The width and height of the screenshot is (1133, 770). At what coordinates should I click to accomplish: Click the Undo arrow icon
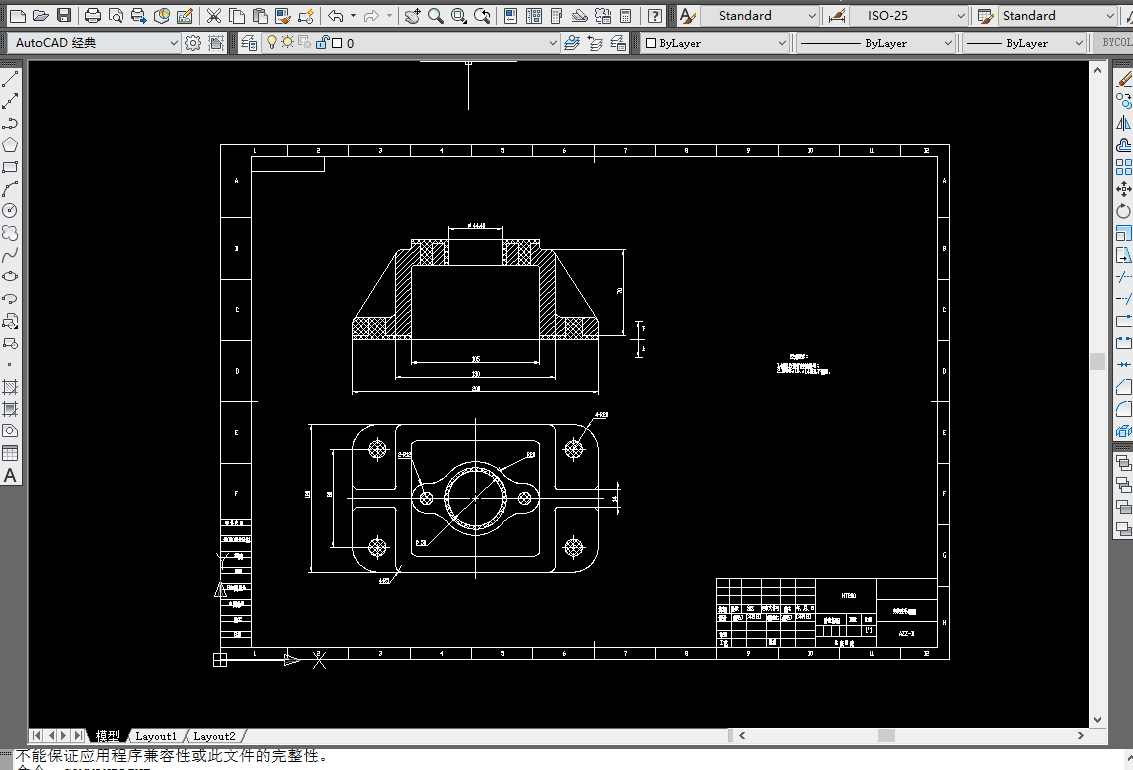tap(335, 15)
